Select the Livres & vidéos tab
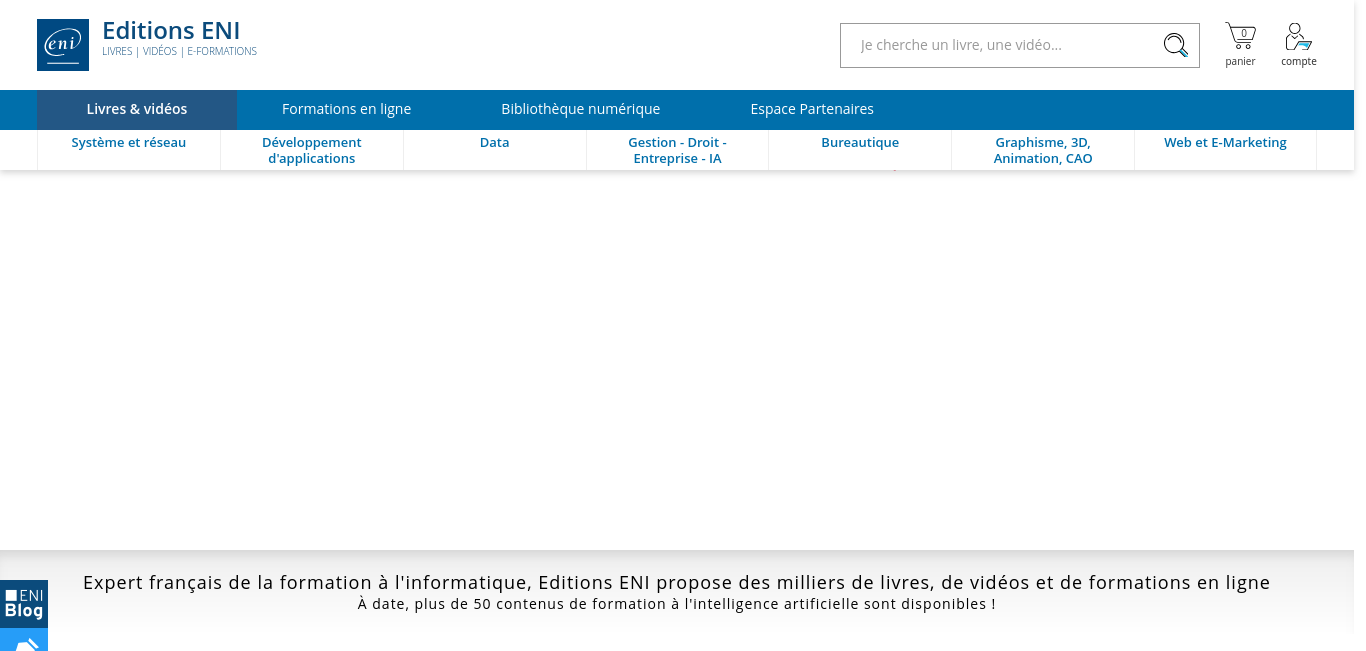This screenshot has width=1366, height=651. 137,109
